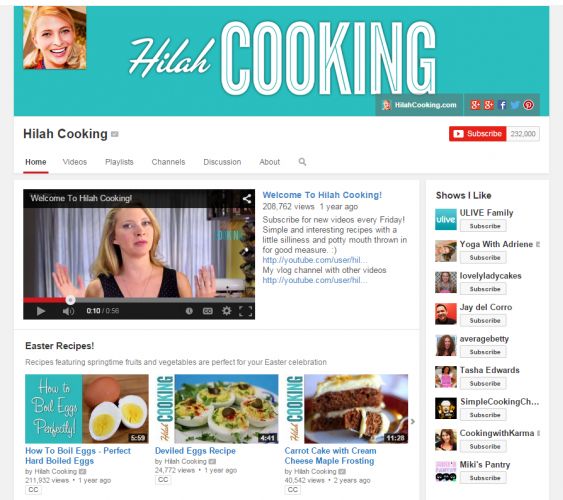Screen dimensions: 563x500
Task: Open the Pinterest icon in banner
Action: tap(528, 105)
